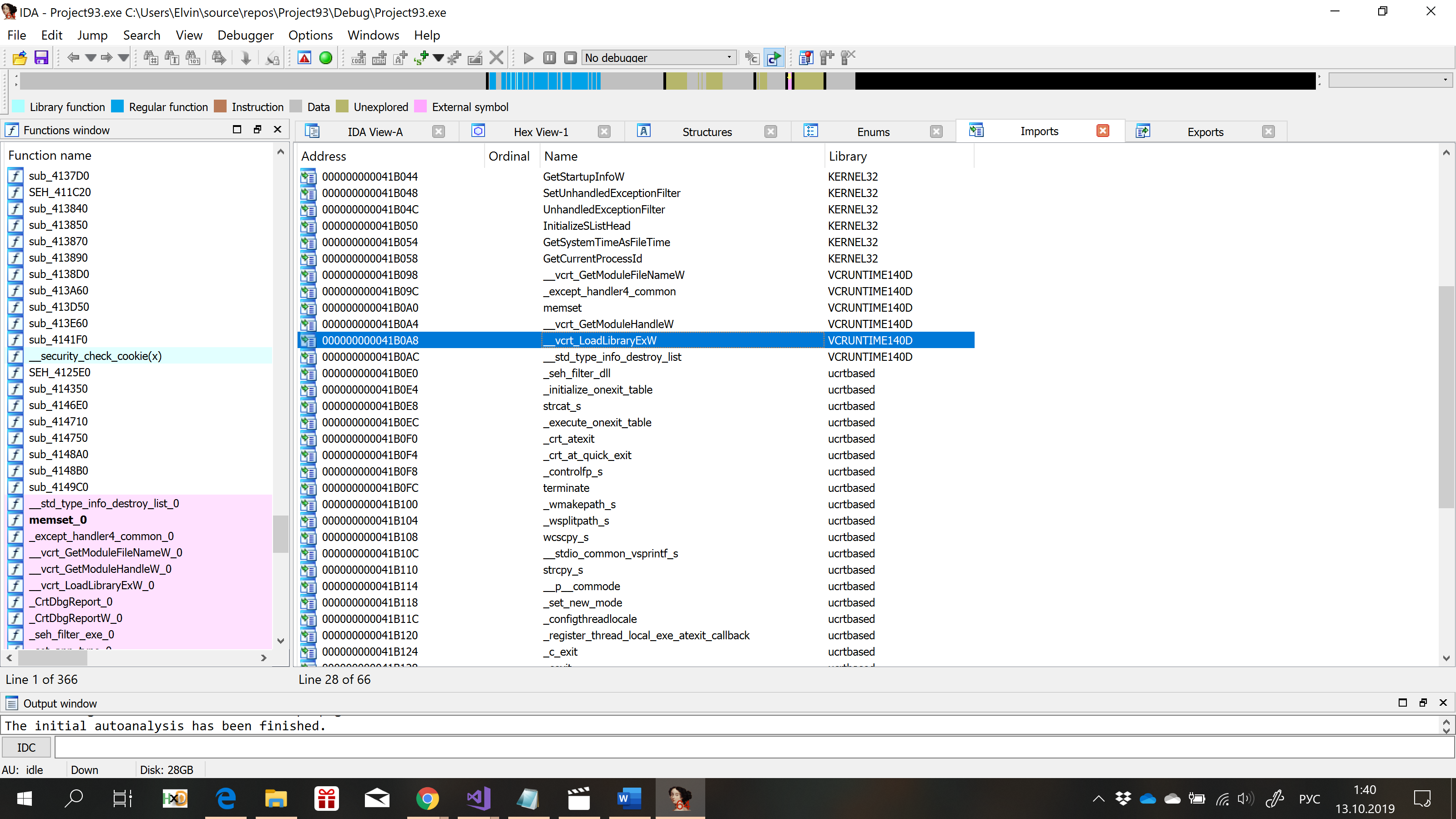The height and width of the screenshot is (819, 1456).
Task: Open the dropdown right of navigation band
Action: [1445, 80]
